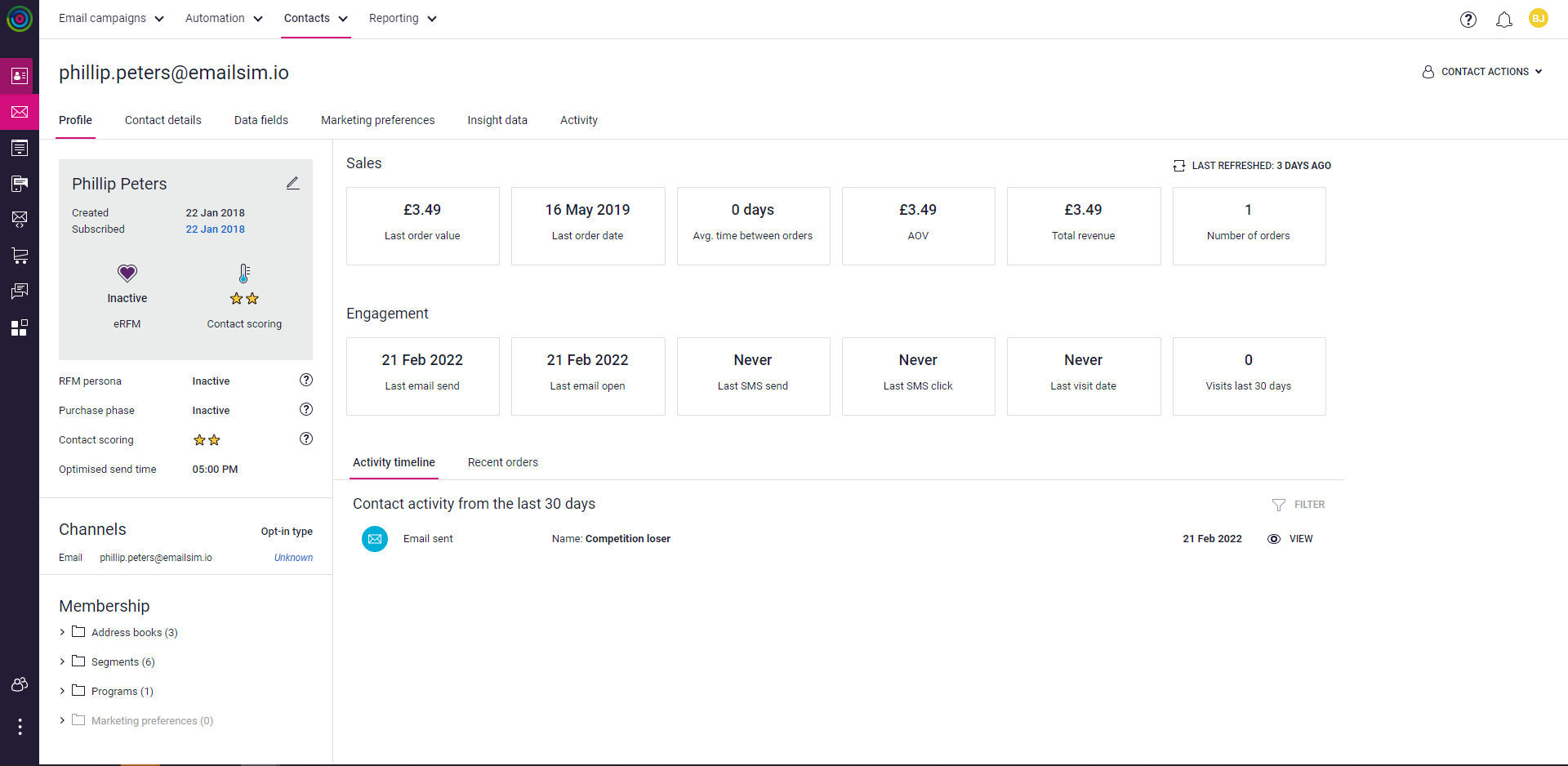Open the chat conversations sidebar icon

(x=20, y=291)
